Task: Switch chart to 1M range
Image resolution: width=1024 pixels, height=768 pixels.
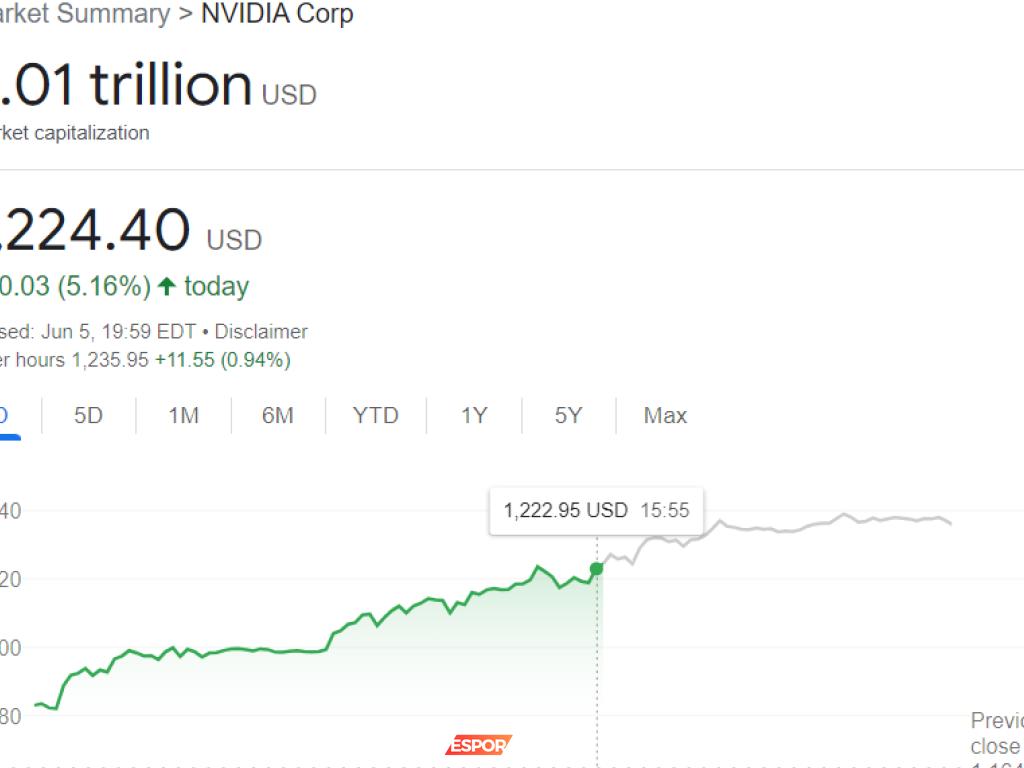Action: pyautogui.click(x=183, y=415)
